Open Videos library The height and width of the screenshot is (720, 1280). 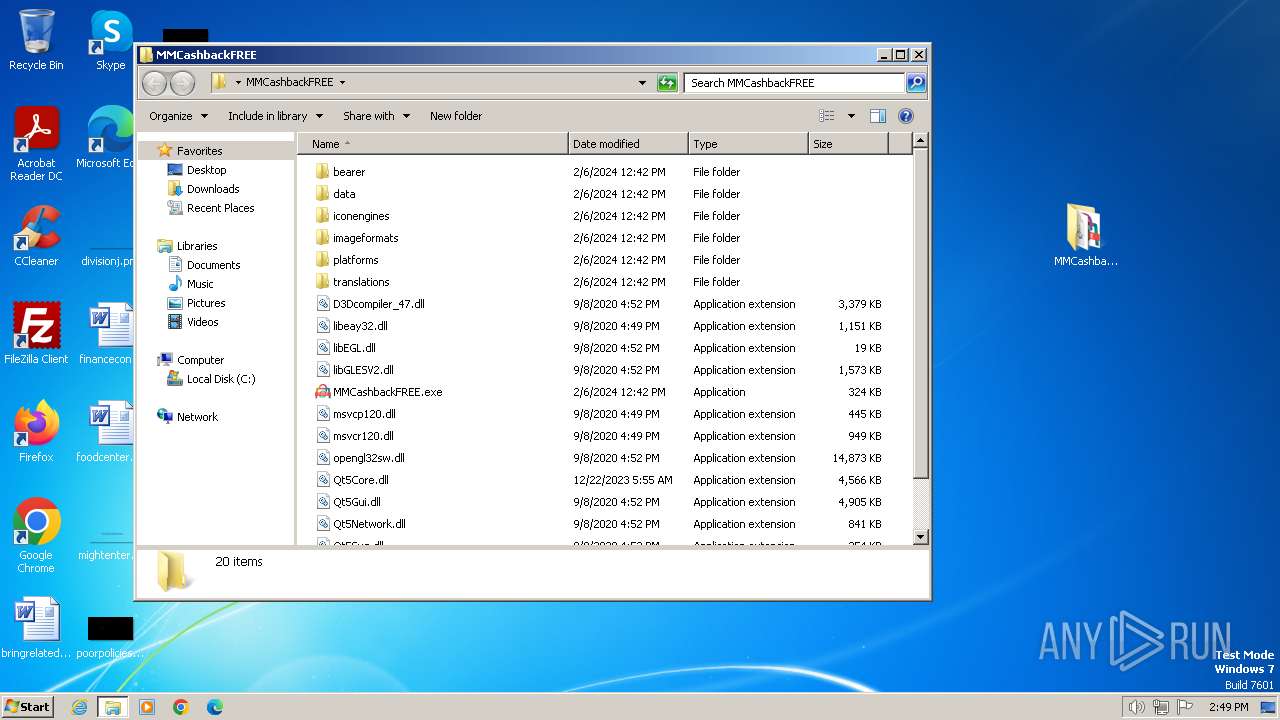click(202, 322)
